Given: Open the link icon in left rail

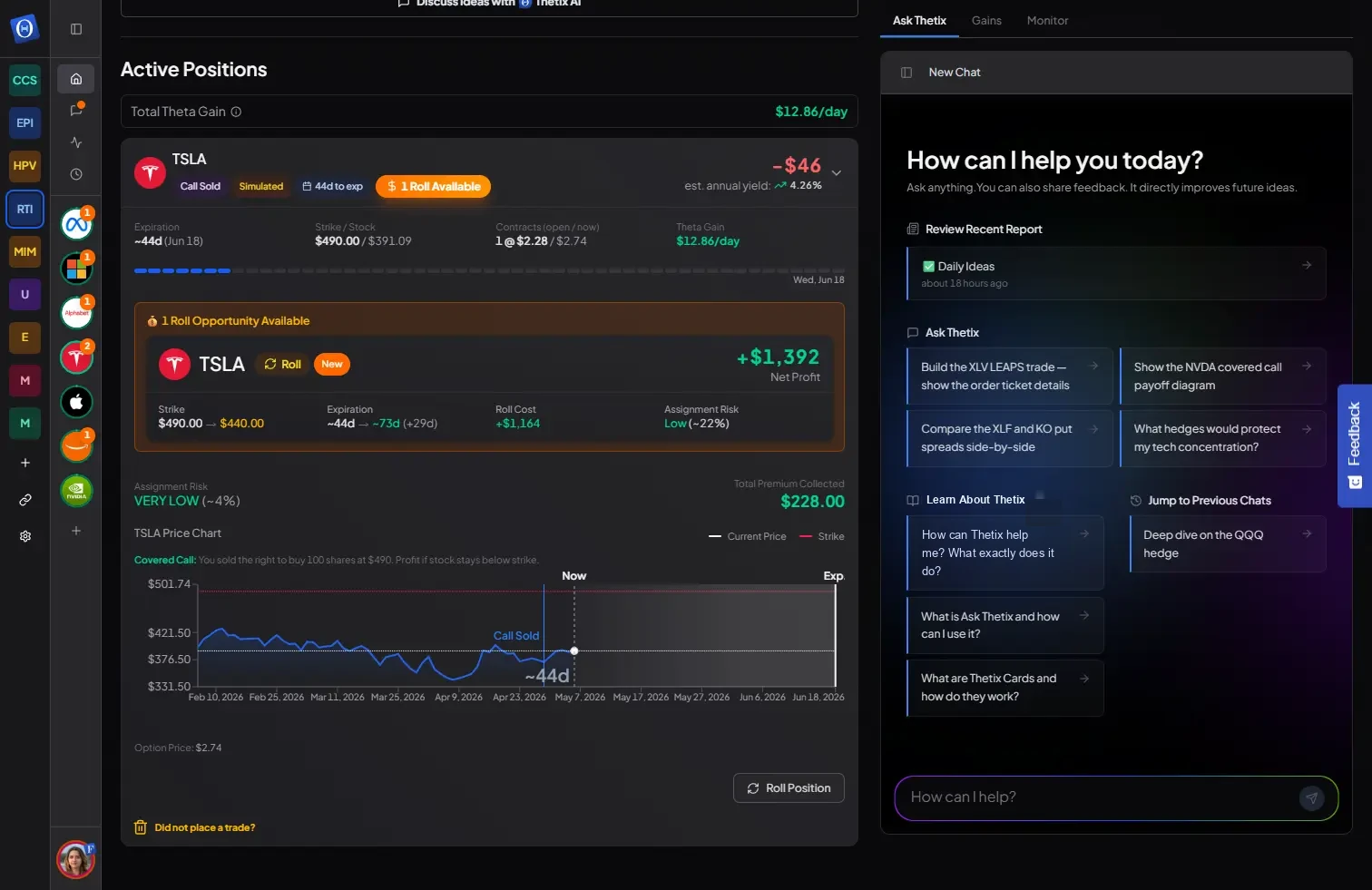Looking at the screenshot, I should point(25,500).
